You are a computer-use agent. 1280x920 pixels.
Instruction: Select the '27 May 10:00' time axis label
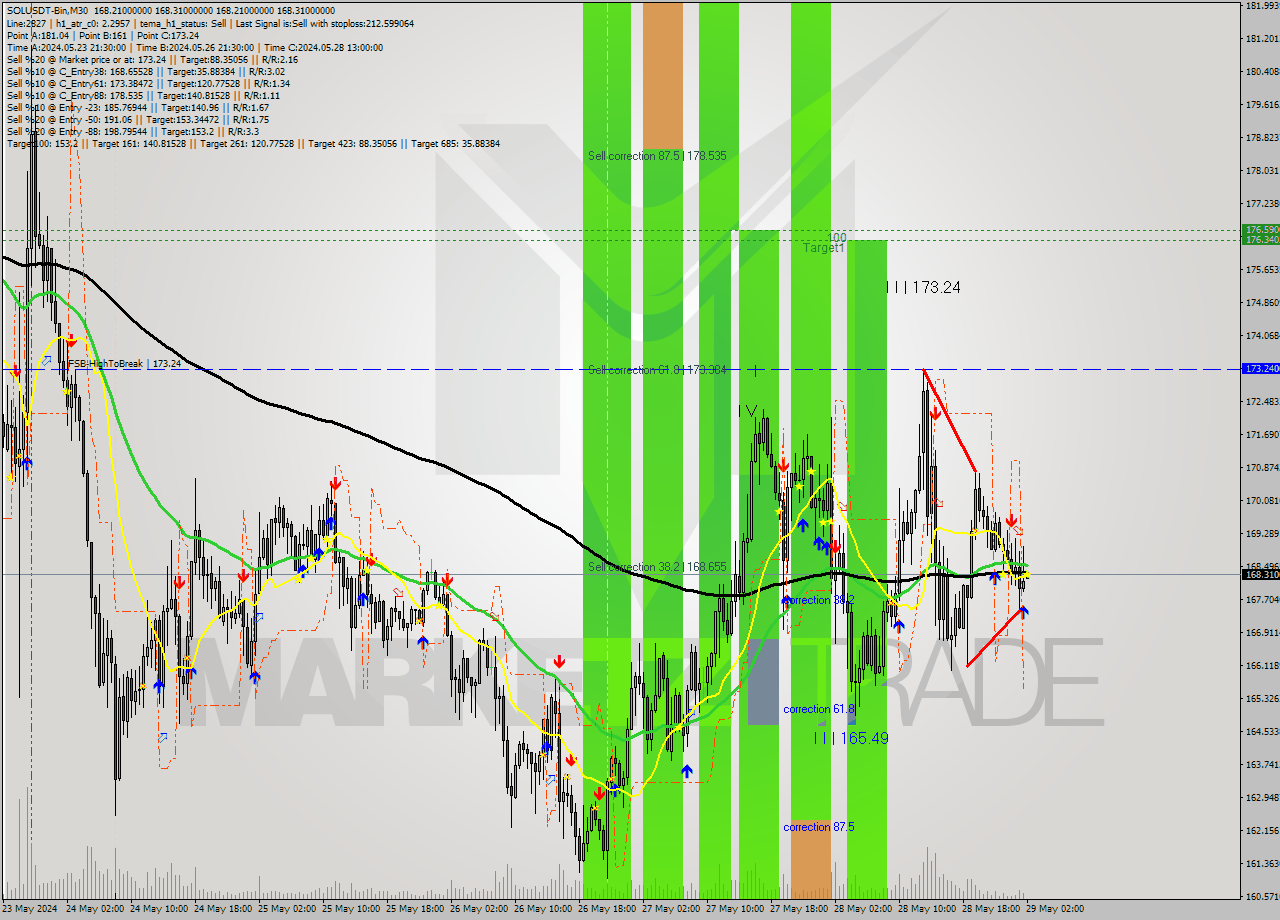pos(737,909)
